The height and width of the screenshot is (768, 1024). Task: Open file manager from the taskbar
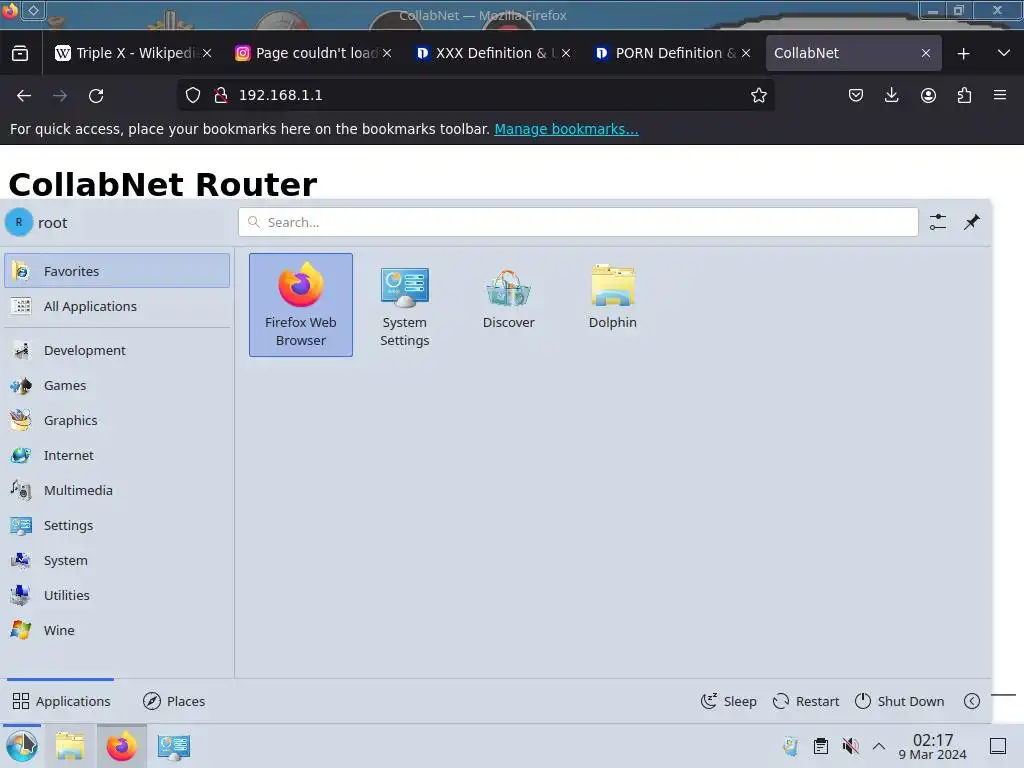coord(70,746)
